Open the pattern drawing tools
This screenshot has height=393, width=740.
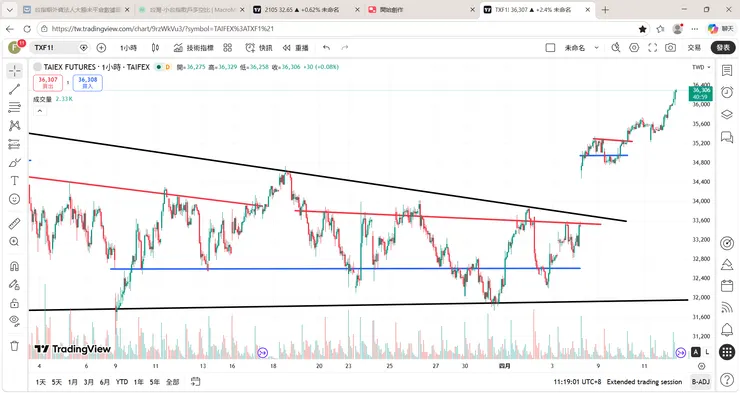click(x=15, y=125)
